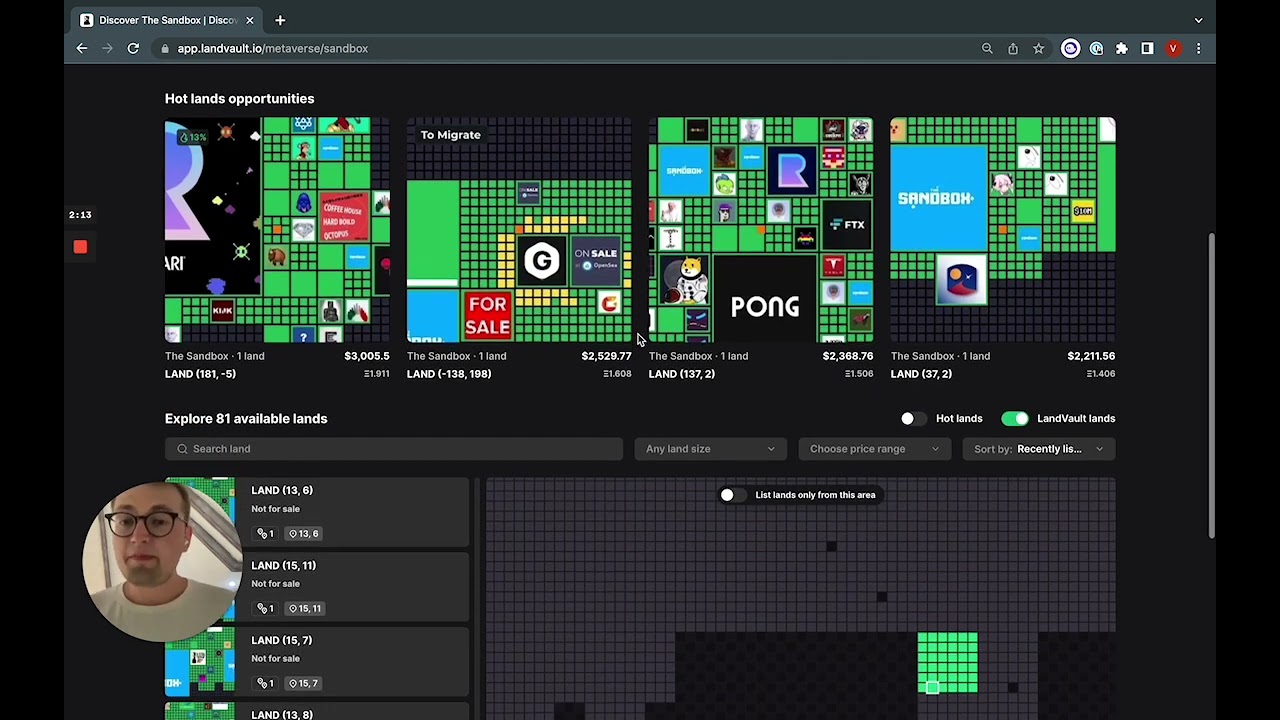Open the Any land size dropdown
This screenshot has height=720, width=1280.
pos(710,449)
